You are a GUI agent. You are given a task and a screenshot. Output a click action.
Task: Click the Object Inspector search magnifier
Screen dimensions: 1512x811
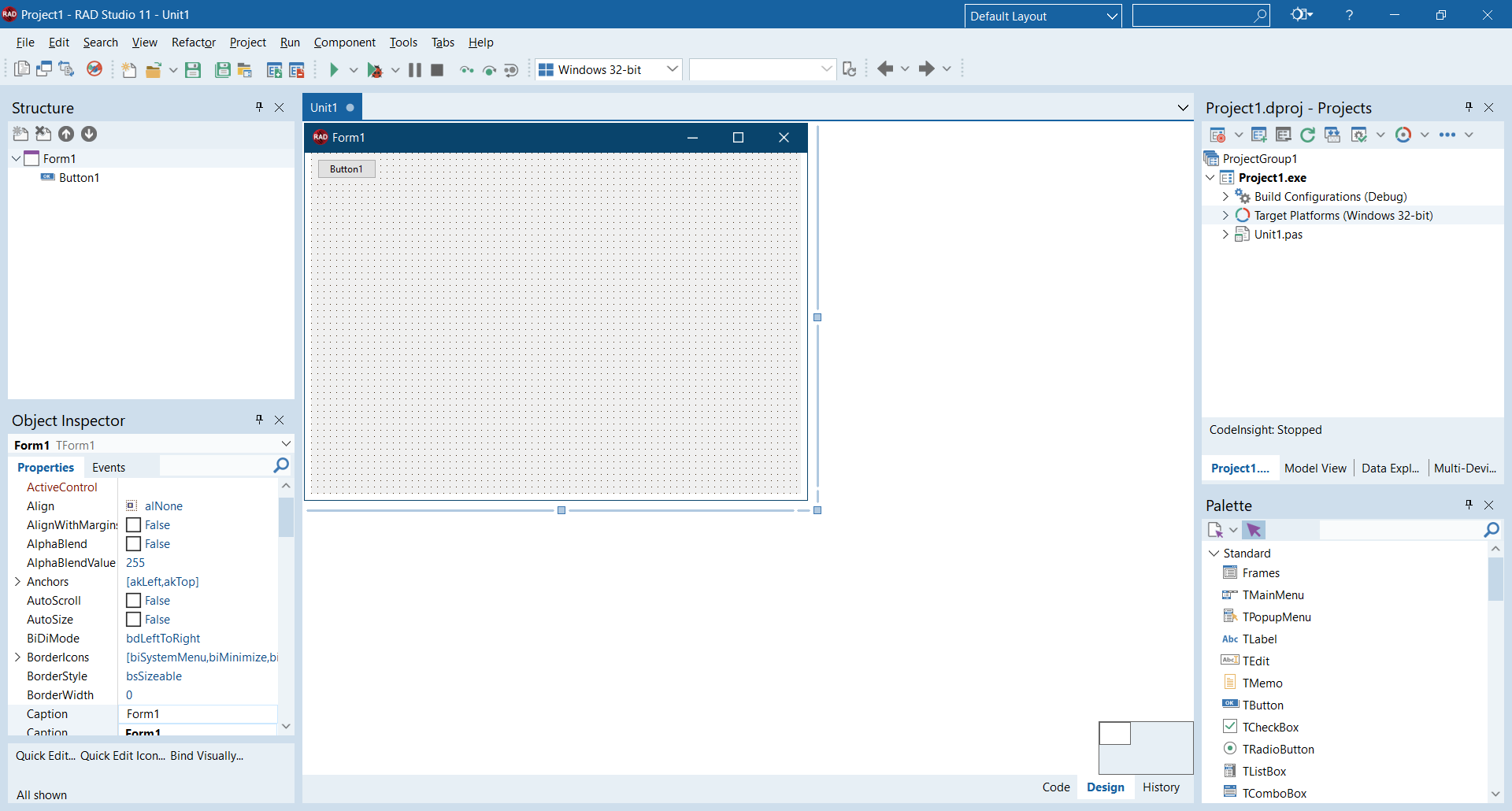click(281, 466)
